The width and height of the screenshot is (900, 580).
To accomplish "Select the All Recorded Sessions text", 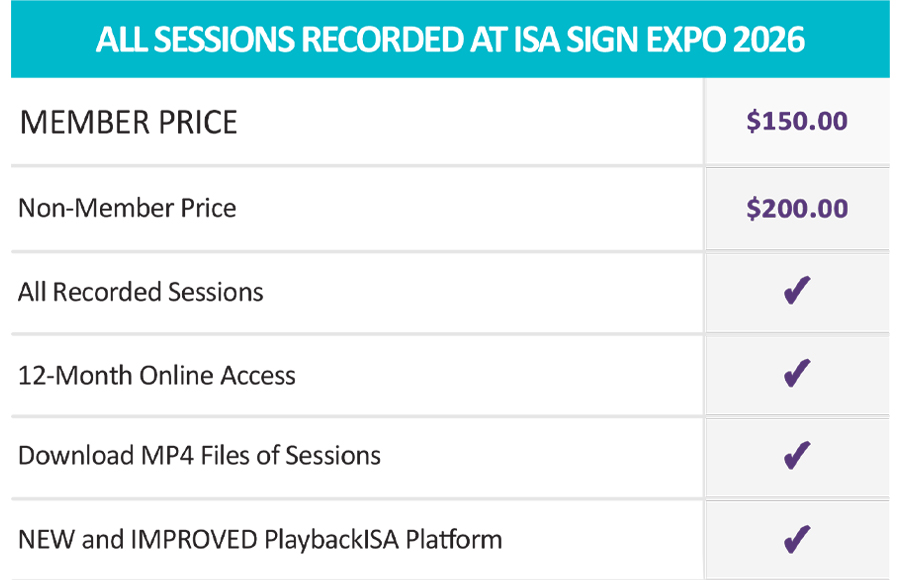I will tap(141, 292).
